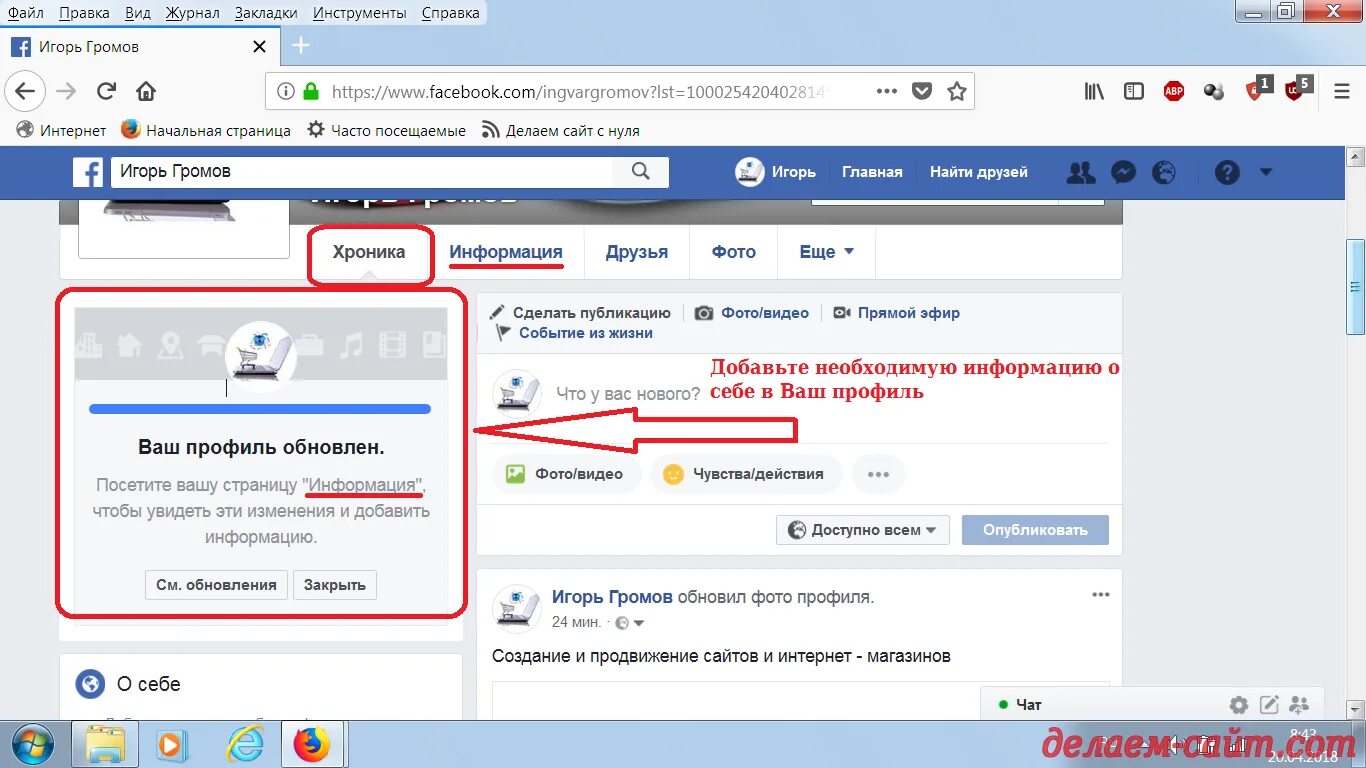Click the Опубликовать button
The image size is (1366, 768).
coord(1035,530)
